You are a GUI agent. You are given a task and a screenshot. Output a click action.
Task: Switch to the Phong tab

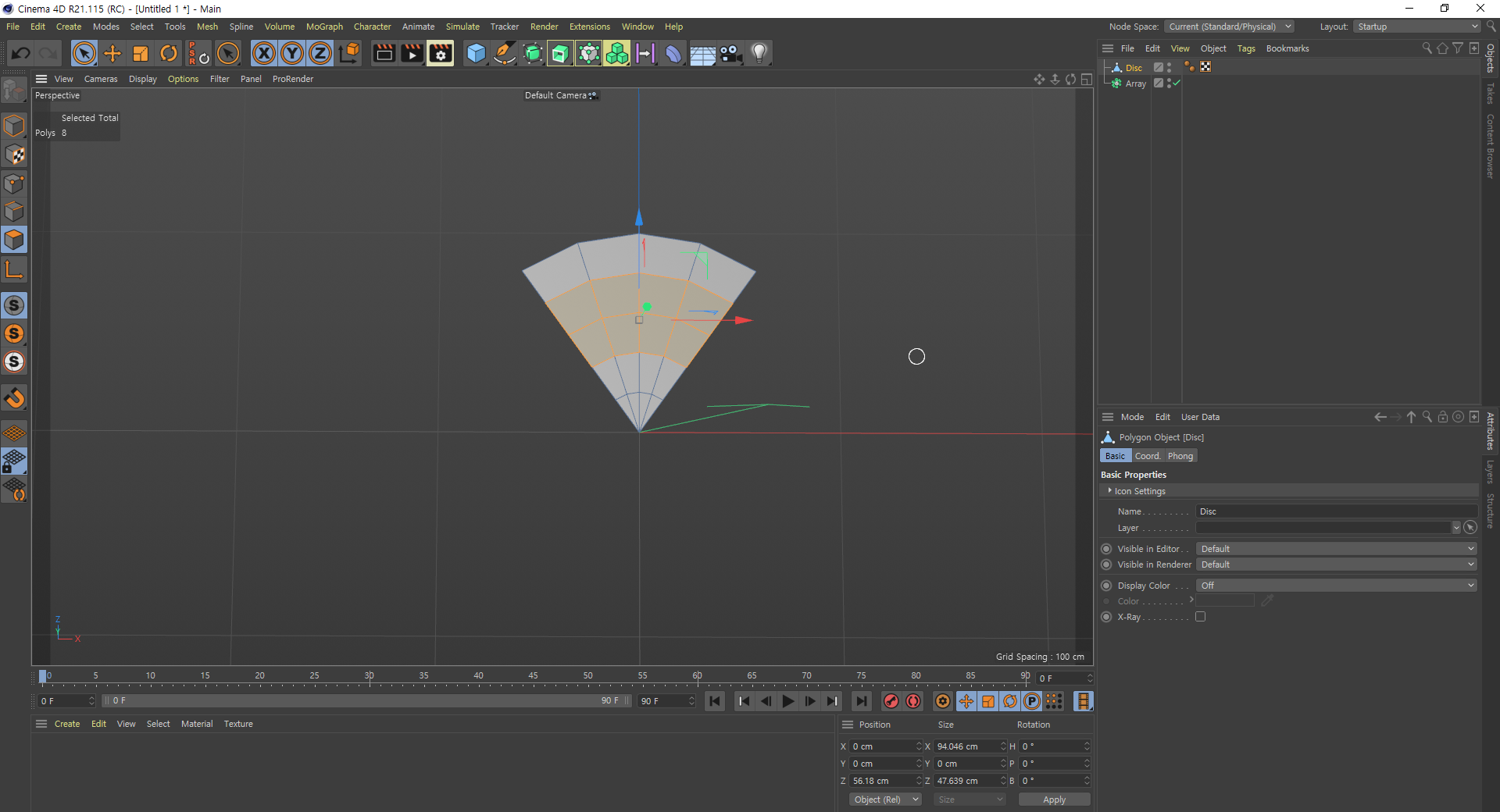point(1180,456)
